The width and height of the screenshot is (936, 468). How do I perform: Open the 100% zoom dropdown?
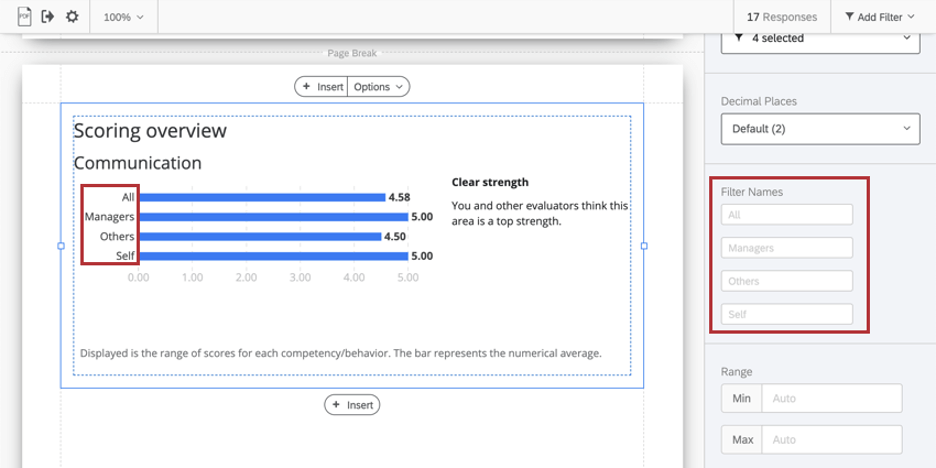[x=123, y=17]
